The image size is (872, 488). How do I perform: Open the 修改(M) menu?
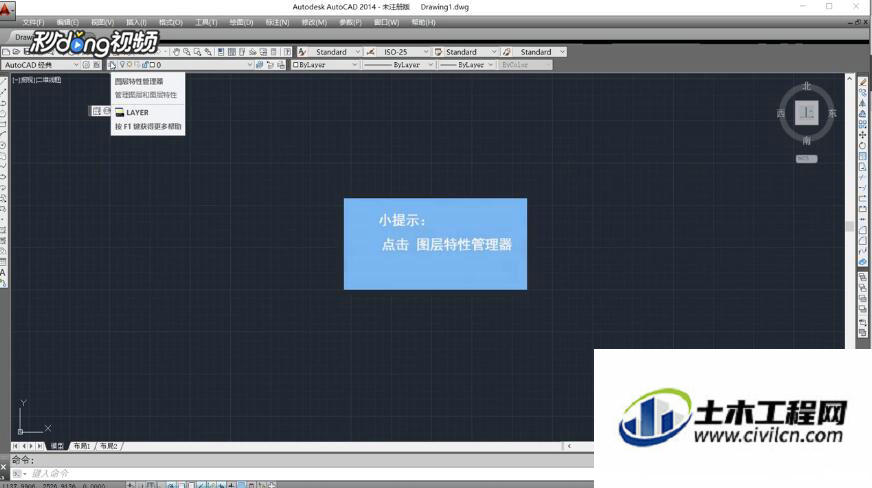[314, 22]
